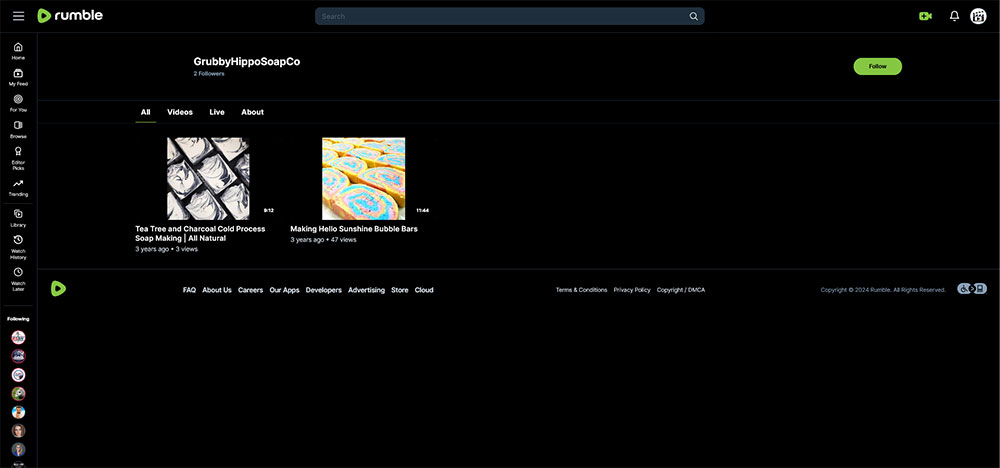
Task: Open the hamburger menu
Action: [x=18, y=16]
